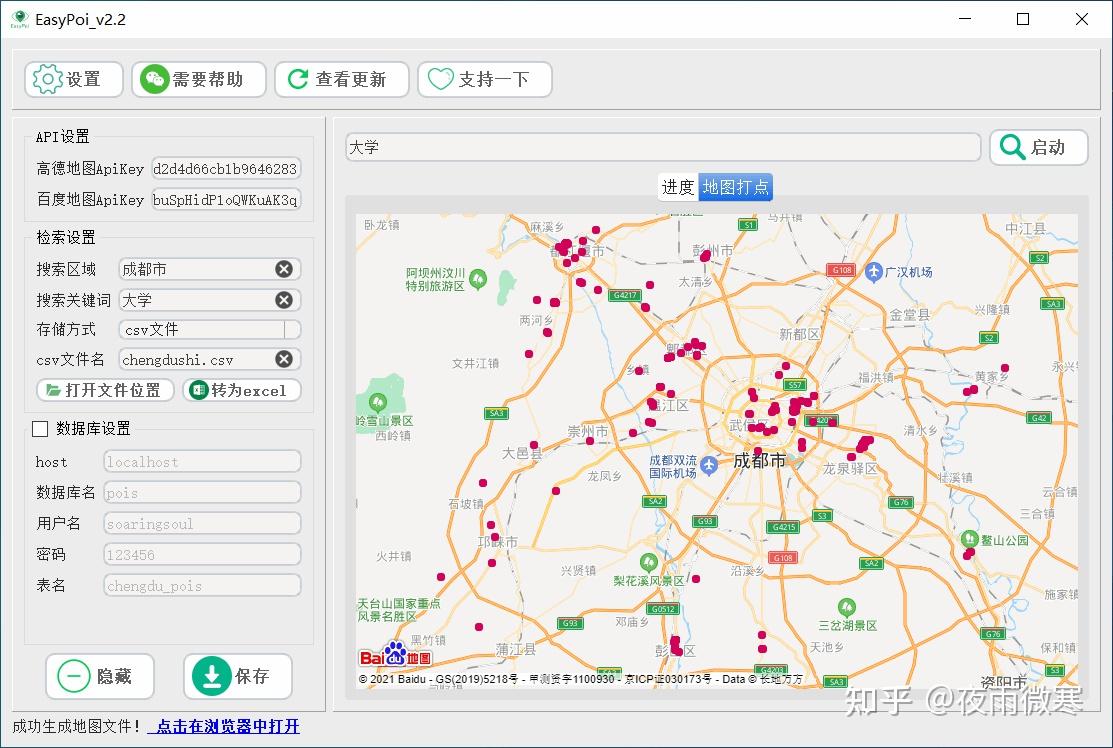Screen dimensions: 1113x748
Task: Click the 三岔湖景区 scenic icon on map
Action: click(846, 607)
